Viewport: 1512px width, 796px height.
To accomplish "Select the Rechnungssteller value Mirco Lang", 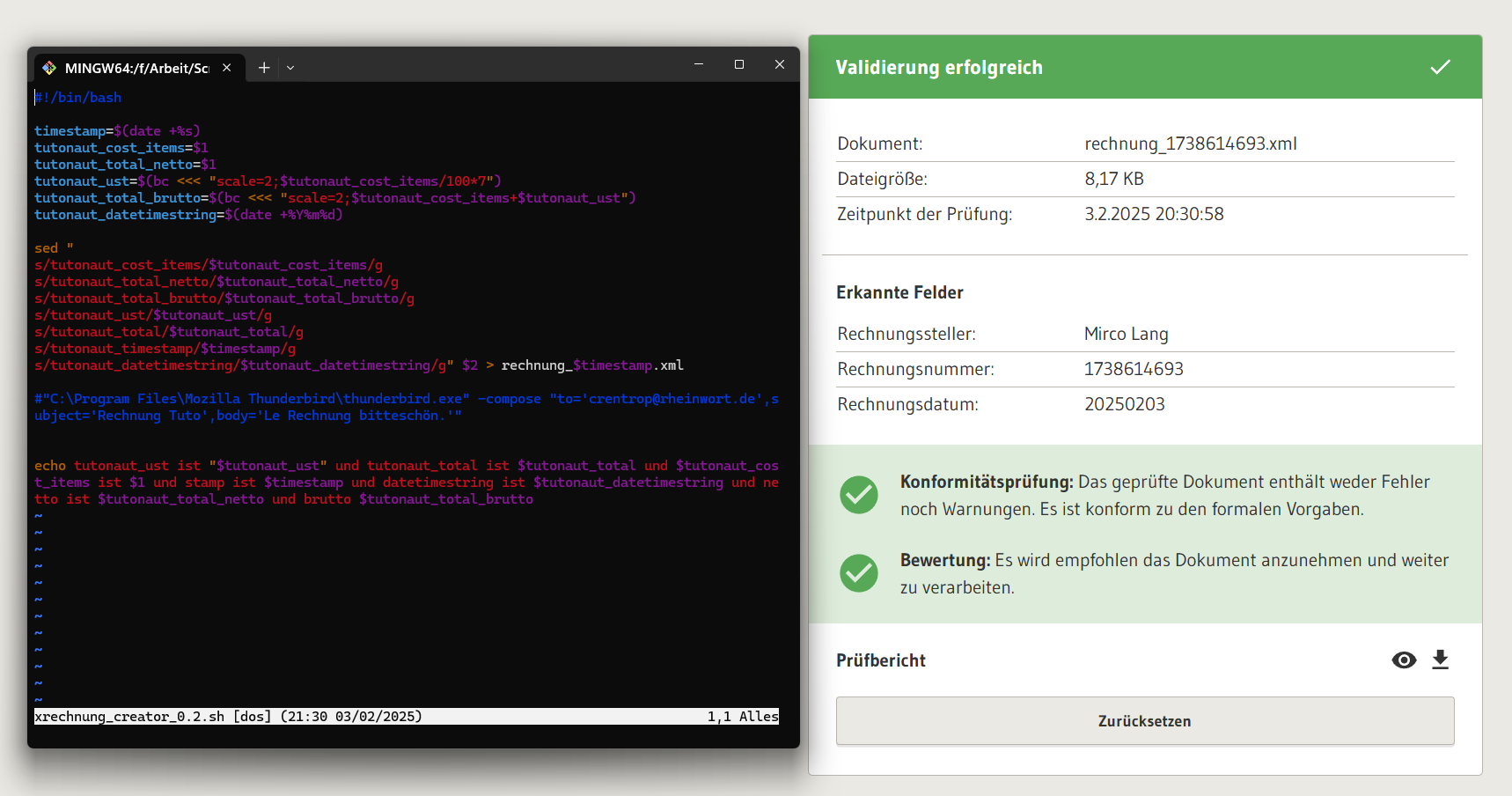I will 1127,334.
